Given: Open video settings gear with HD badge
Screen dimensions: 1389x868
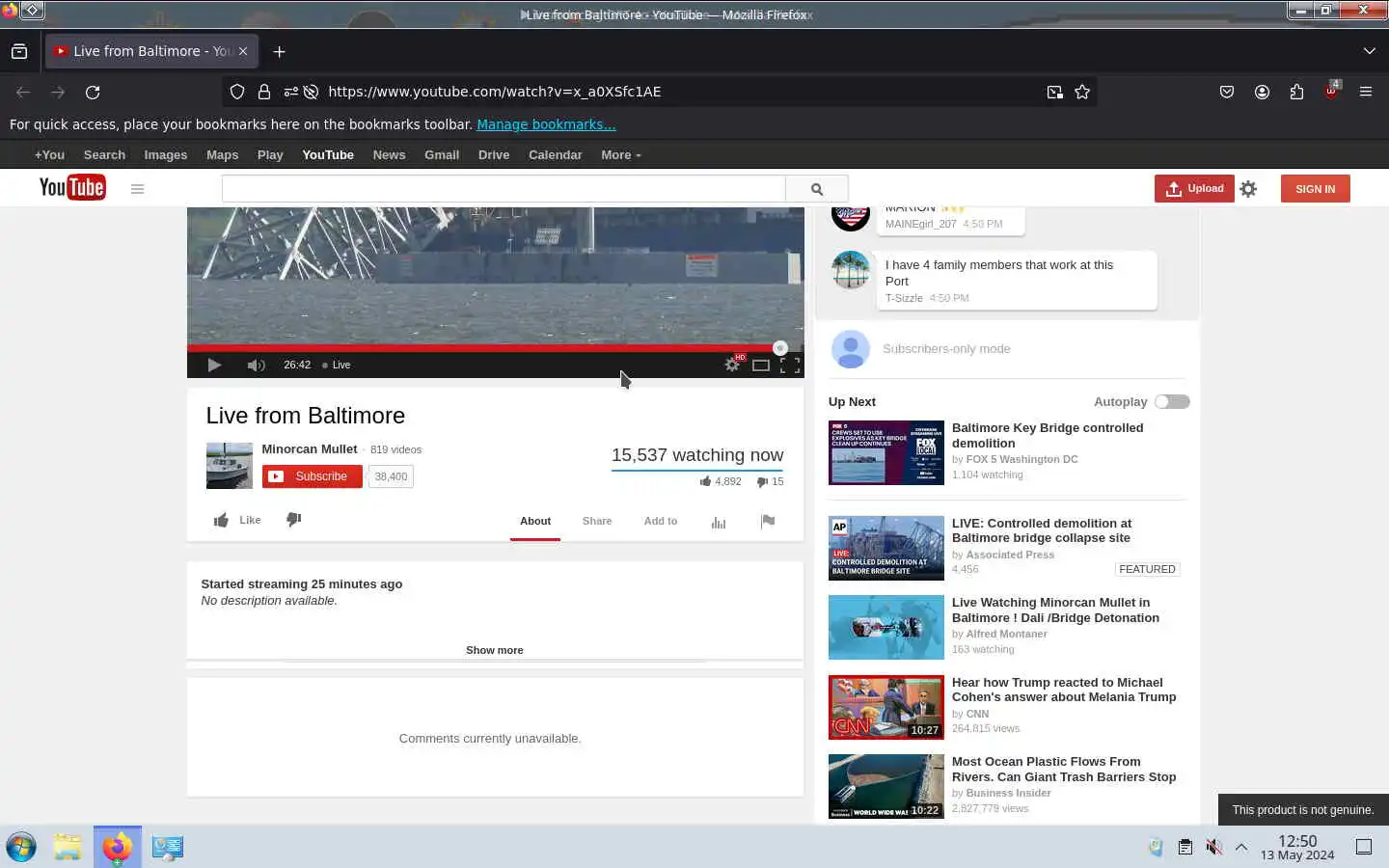Looking at the screenshot, I should pyautogui.click(x=733, y=364).
